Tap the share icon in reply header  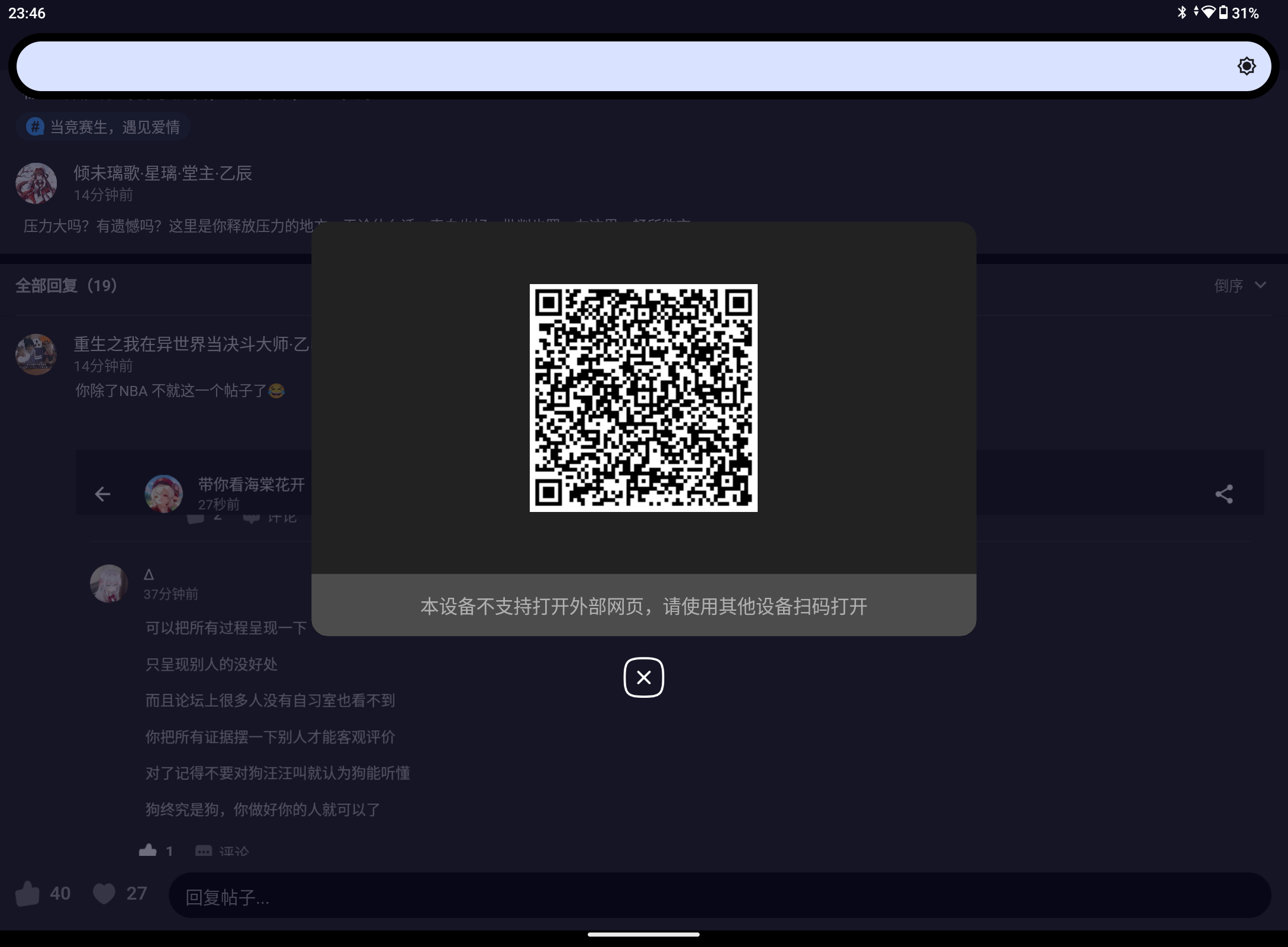coord(1224,494)
